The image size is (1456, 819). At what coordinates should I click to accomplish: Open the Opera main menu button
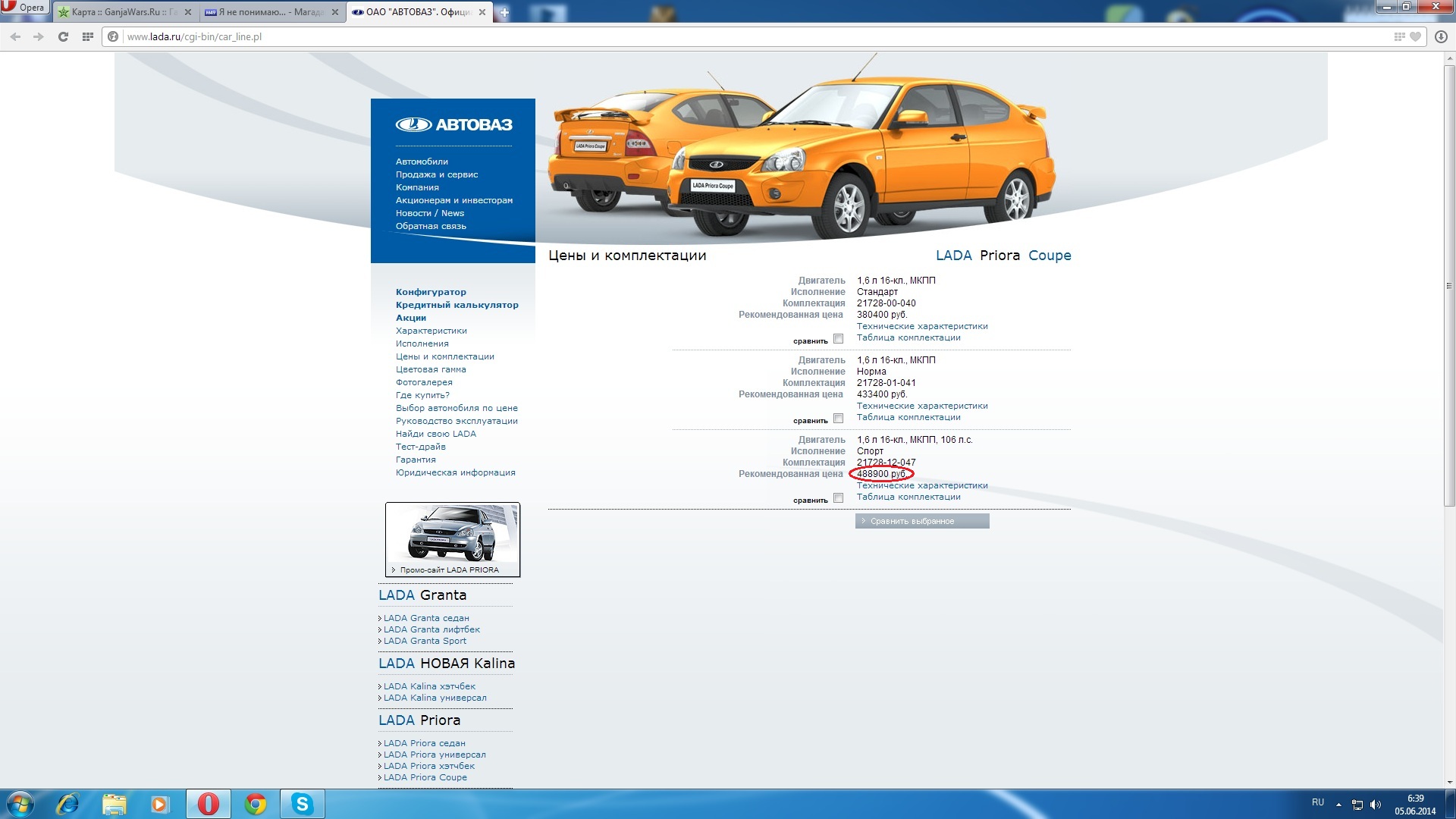(24, 8)
